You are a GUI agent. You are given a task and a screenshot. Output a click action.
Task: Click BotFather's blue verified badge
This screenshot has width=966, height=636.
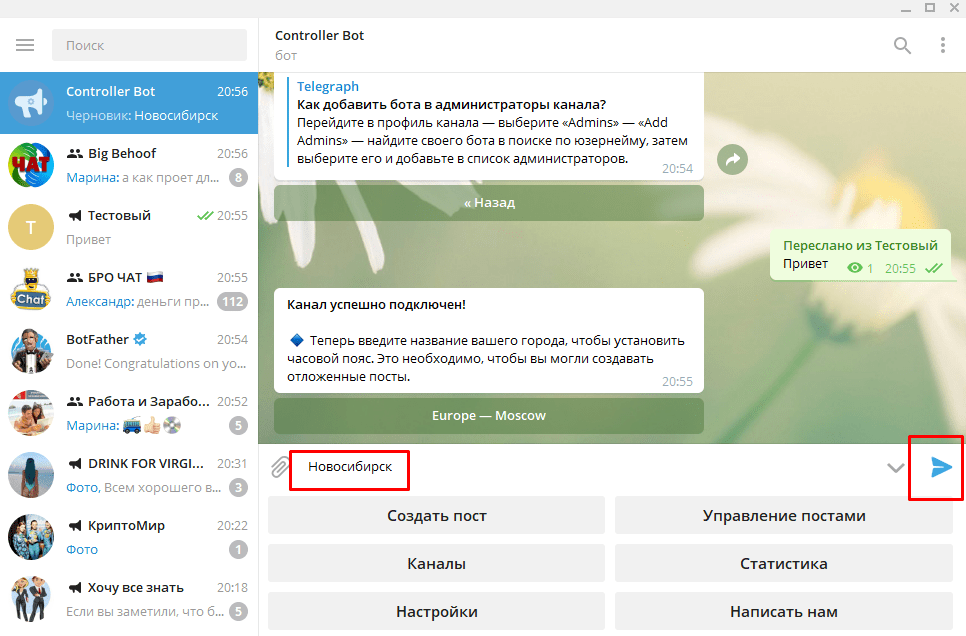pyautogui.click(x=140, y=339)
